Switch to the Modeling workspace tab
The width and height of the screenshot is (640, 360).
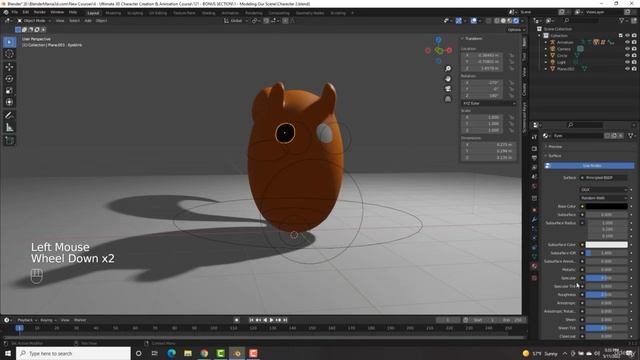point(113,13)
